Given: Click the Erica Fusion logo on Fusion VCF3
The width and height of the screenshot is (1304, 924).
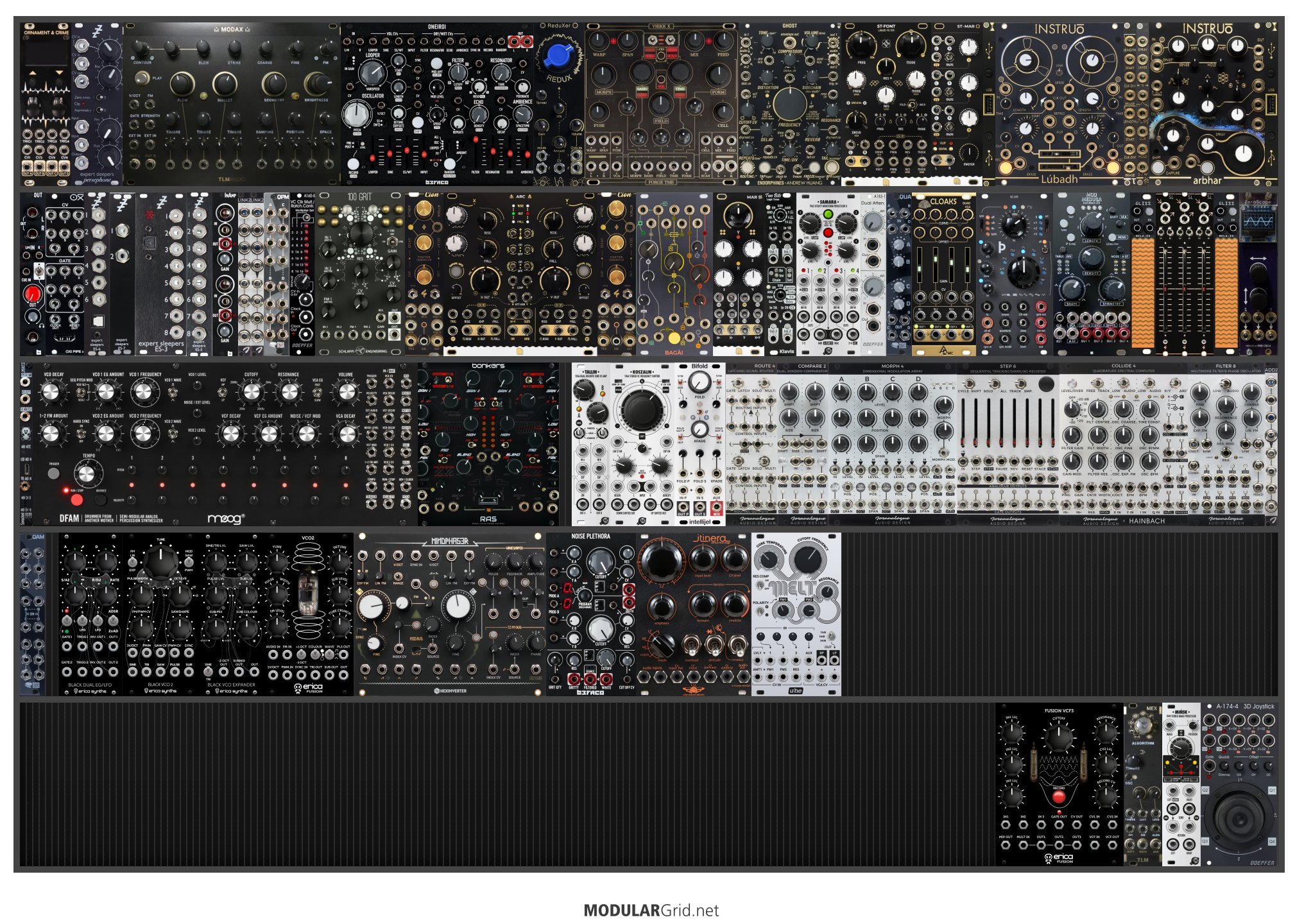Looking at the screenshot, I should click(x=1059, y=859).
